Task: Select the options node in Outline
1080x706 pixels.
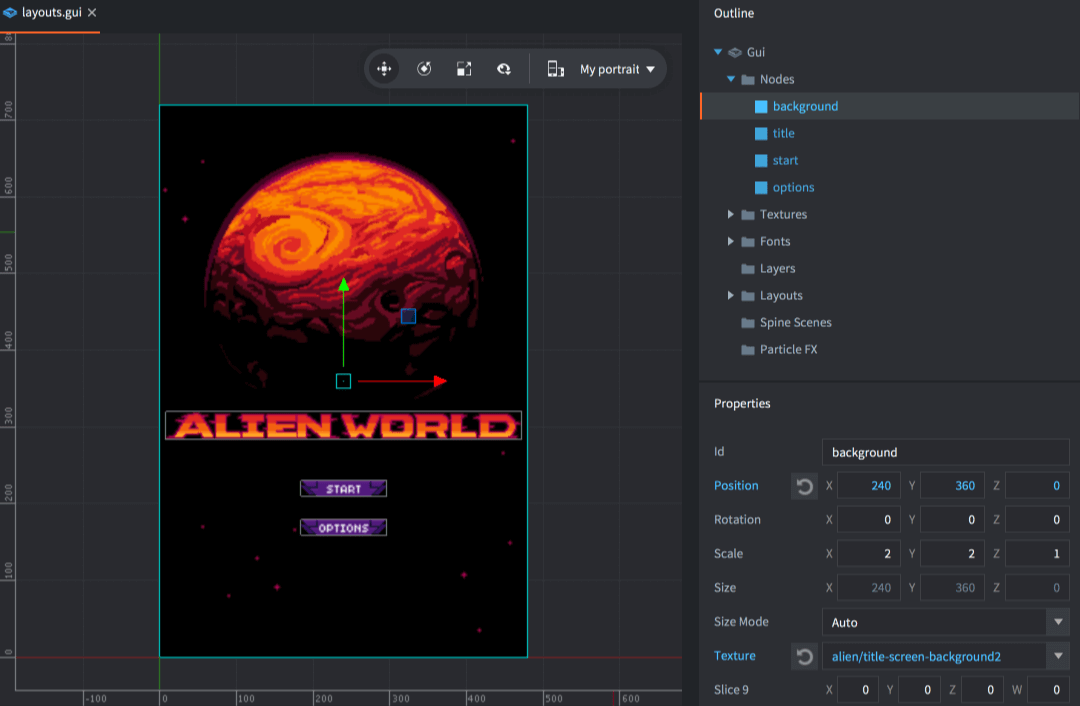Action: [793, 187]
